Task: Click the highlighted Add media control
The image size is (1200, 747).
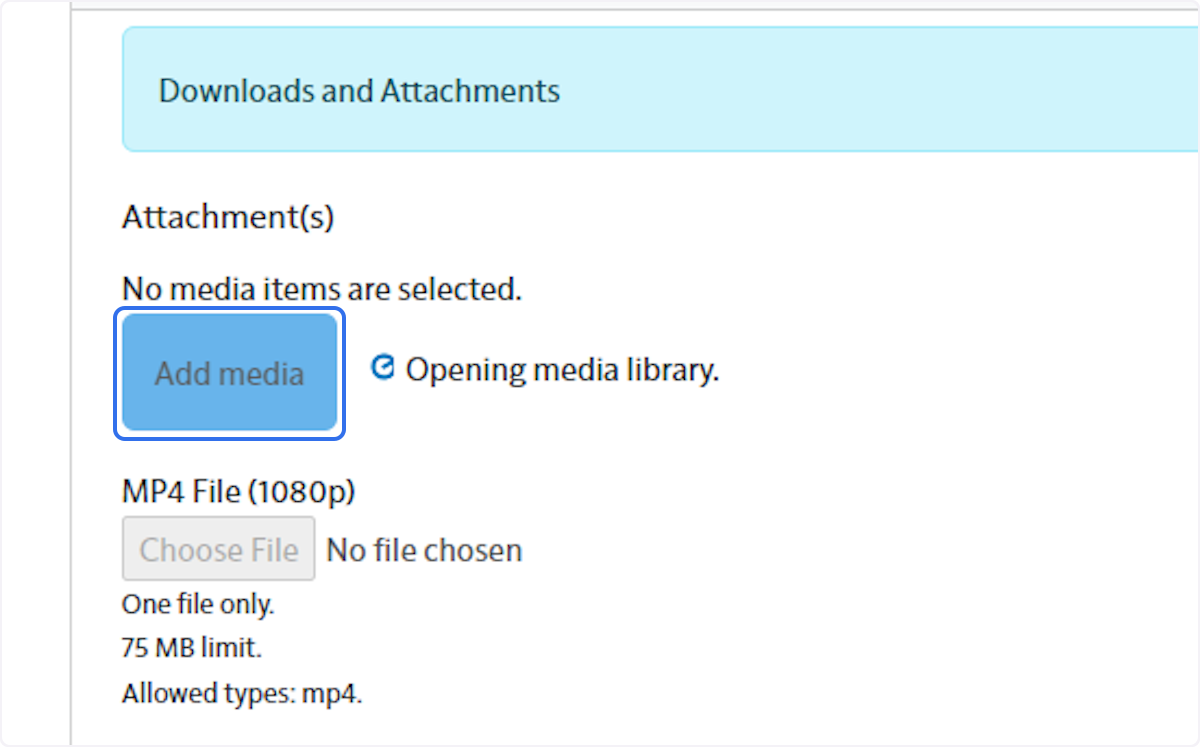Action: [228, 372]
